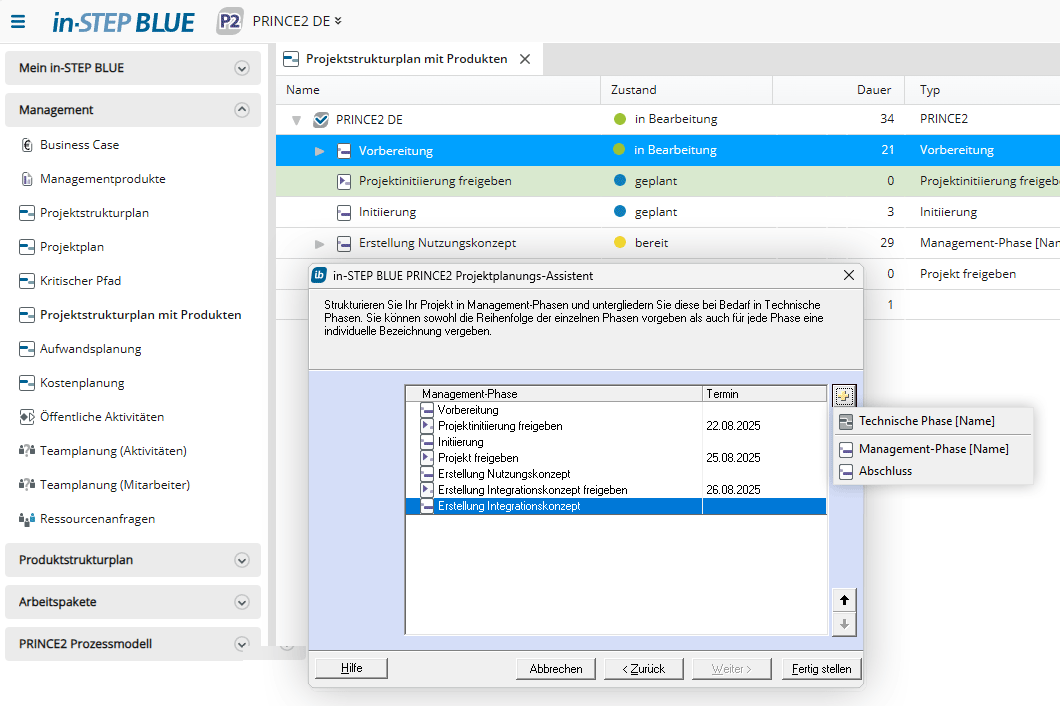Screen dimensions: 1060x706
Task: Click the add phase icon button
Action: click(x=844, y=395)
